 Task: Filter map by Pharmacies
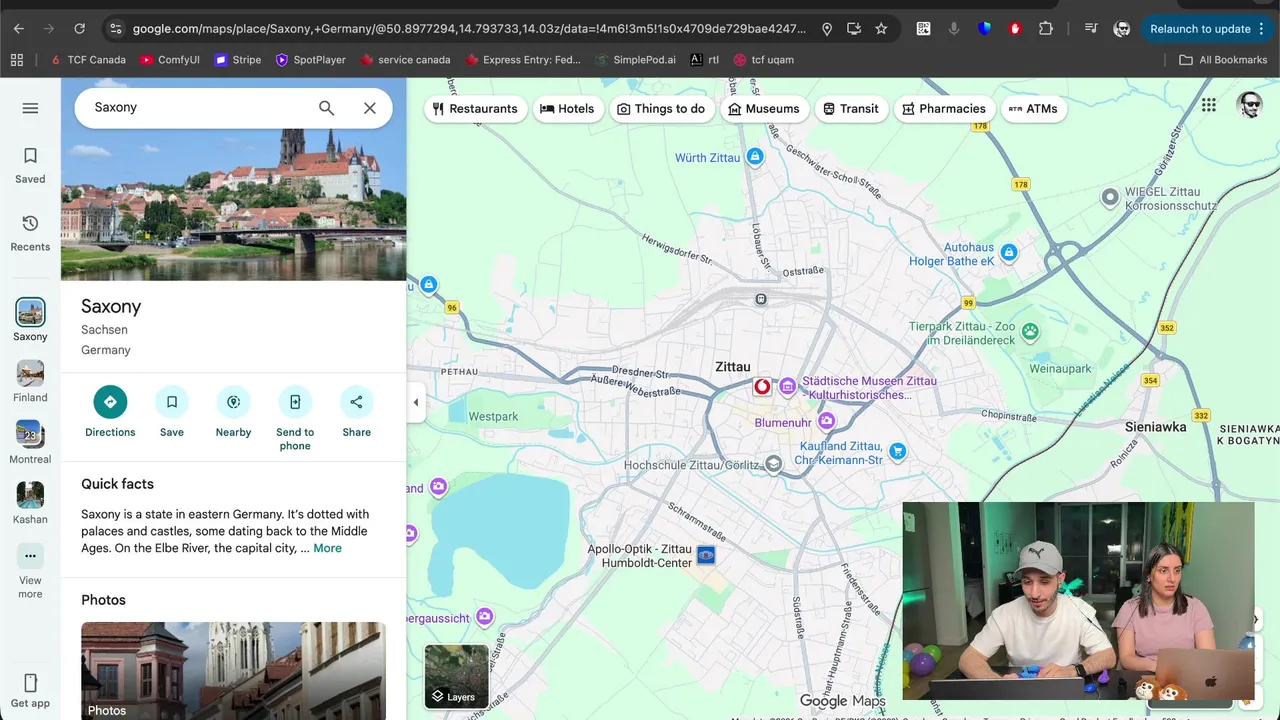pos(944,109)
